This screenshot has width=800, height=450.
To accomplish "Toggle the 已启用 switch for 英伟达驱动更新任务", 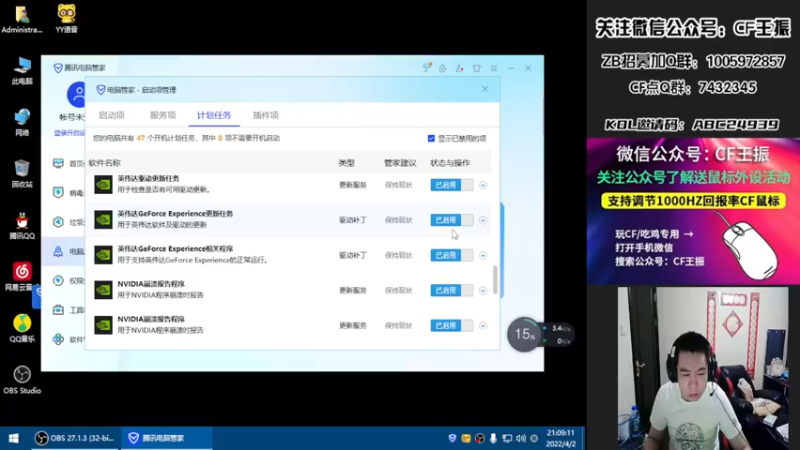I will 452,185.
